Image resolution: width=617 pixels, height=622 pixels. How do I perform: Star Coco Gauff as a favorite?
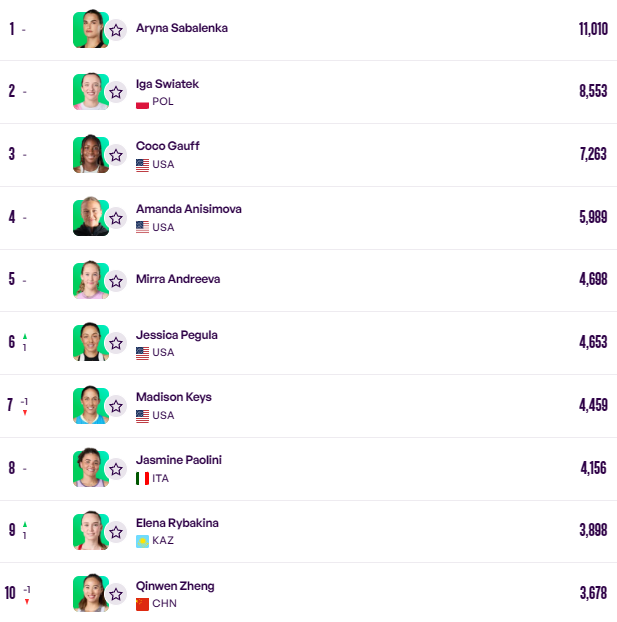(116, 155)
